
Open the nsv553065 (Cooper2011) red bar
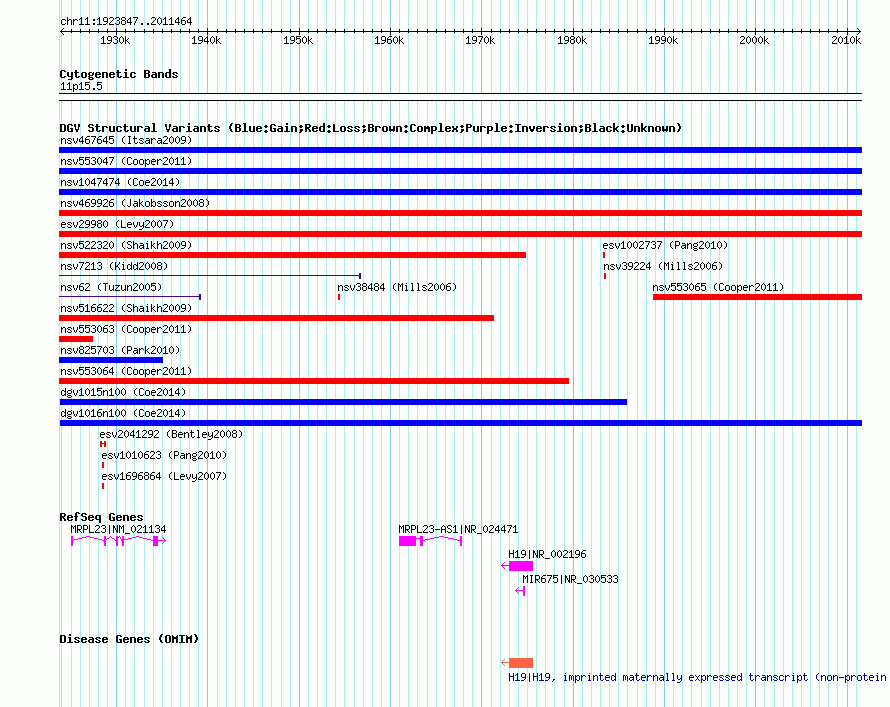[x=757, y=297]
